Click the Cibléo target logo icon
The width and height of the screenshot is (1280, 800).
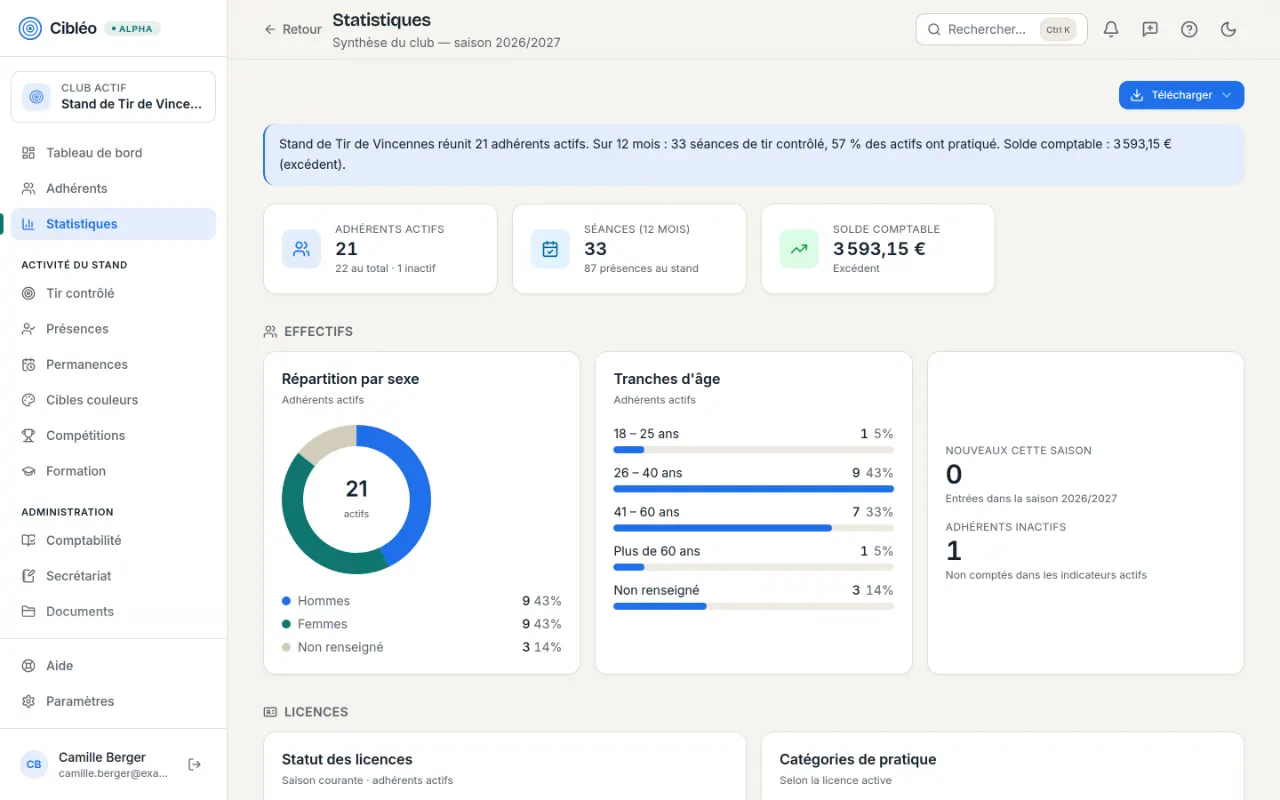click(x=31, y=28)
